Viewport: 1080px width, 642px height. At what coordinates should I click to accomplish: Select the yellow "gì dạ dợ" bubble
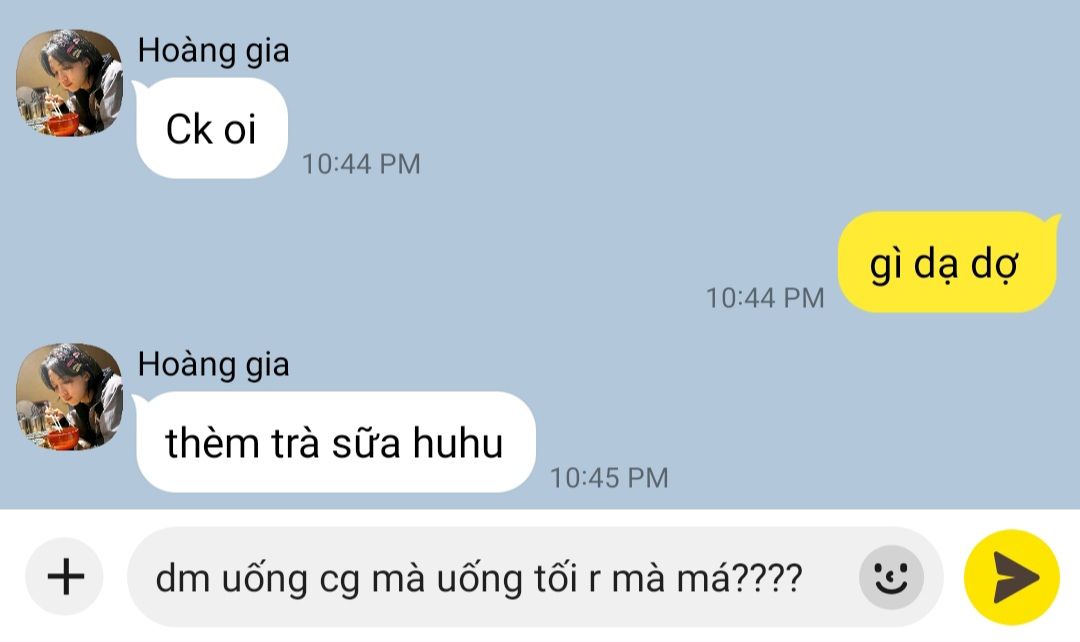pos(946,262)
